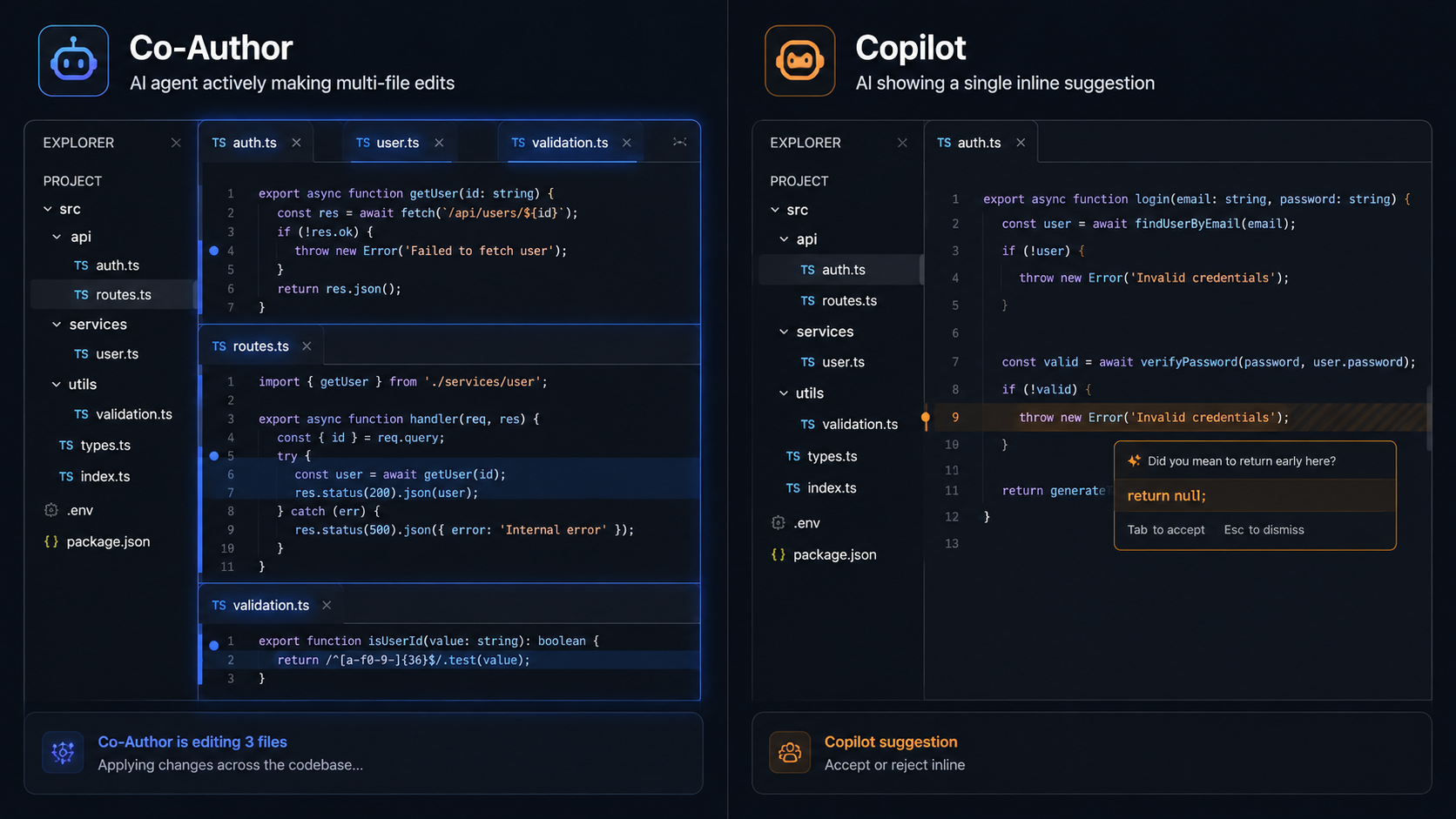1456x819 pixels.
Task: Click the 'Copilot suggestion' status link
Action: pos(891,742)
